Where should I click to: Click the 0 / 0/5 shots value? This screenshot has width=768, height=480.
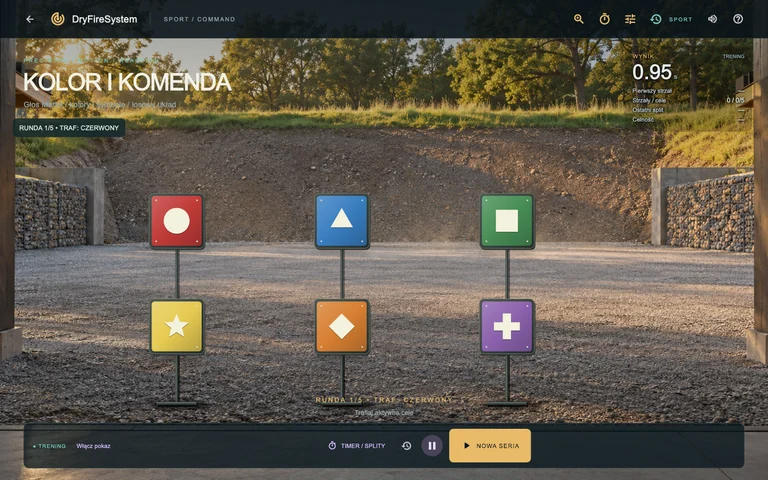click(x=735, y=100)
